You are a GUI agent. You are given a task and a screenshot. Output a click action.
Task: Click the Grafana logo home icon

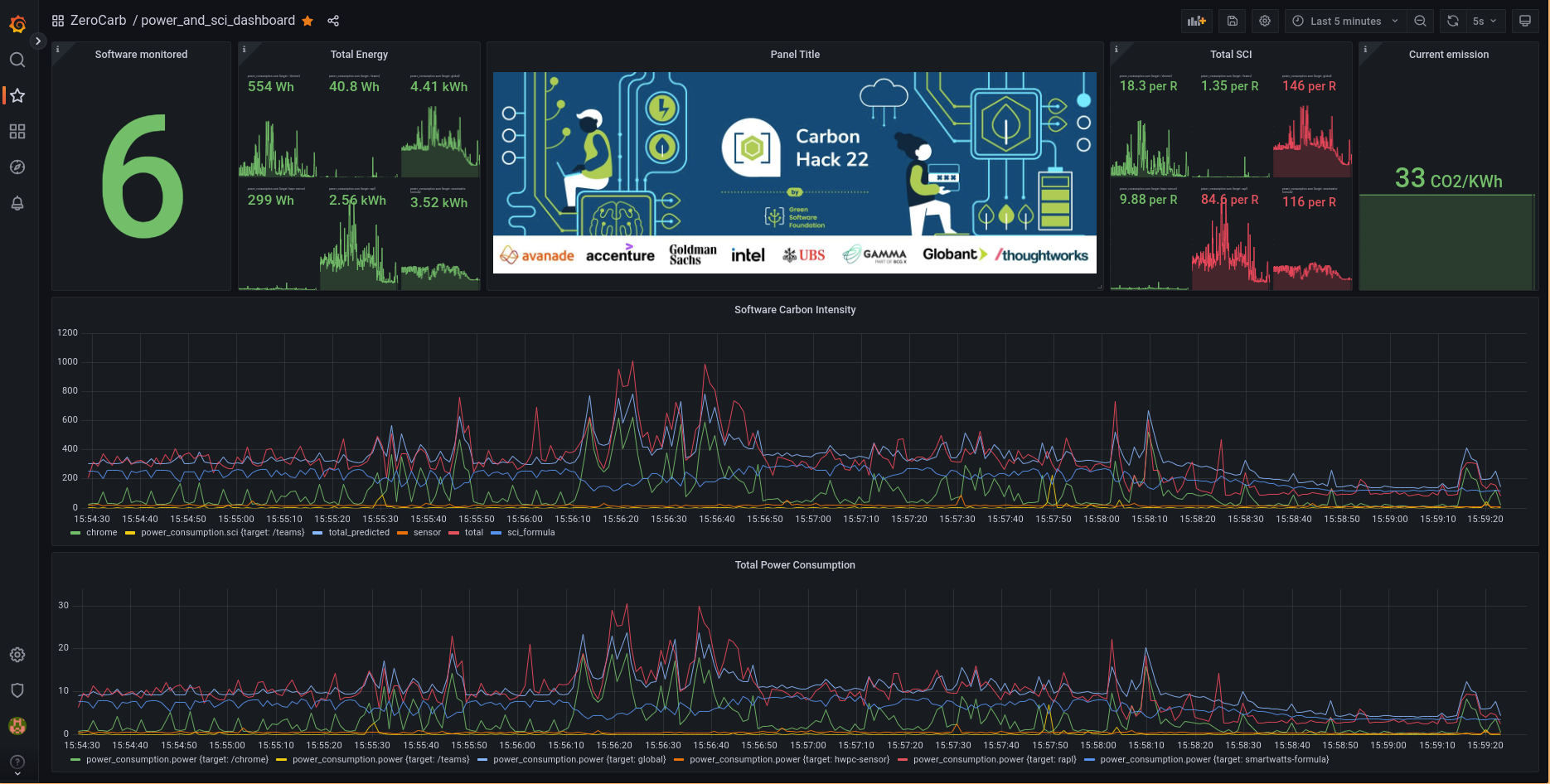click(x=17, y=25)
